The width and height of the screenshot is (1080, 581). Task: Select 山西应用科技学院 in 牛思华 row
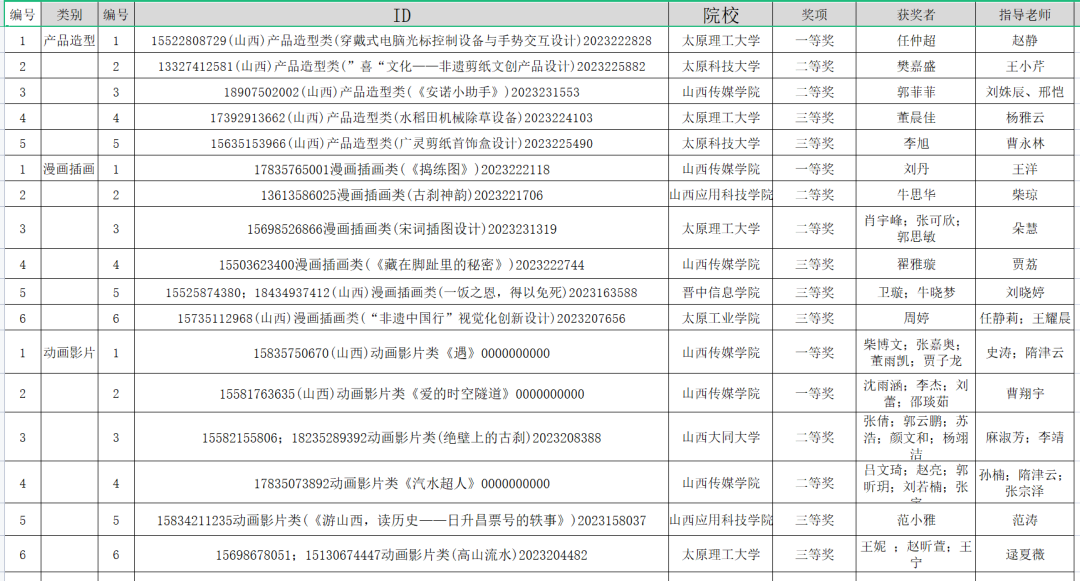point(720,195)
